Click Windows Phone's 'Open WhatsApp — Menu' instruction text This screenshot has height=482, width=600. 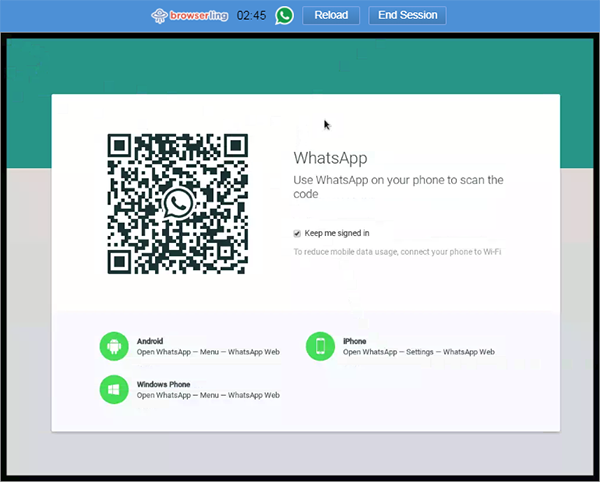(x=208, y=395)
